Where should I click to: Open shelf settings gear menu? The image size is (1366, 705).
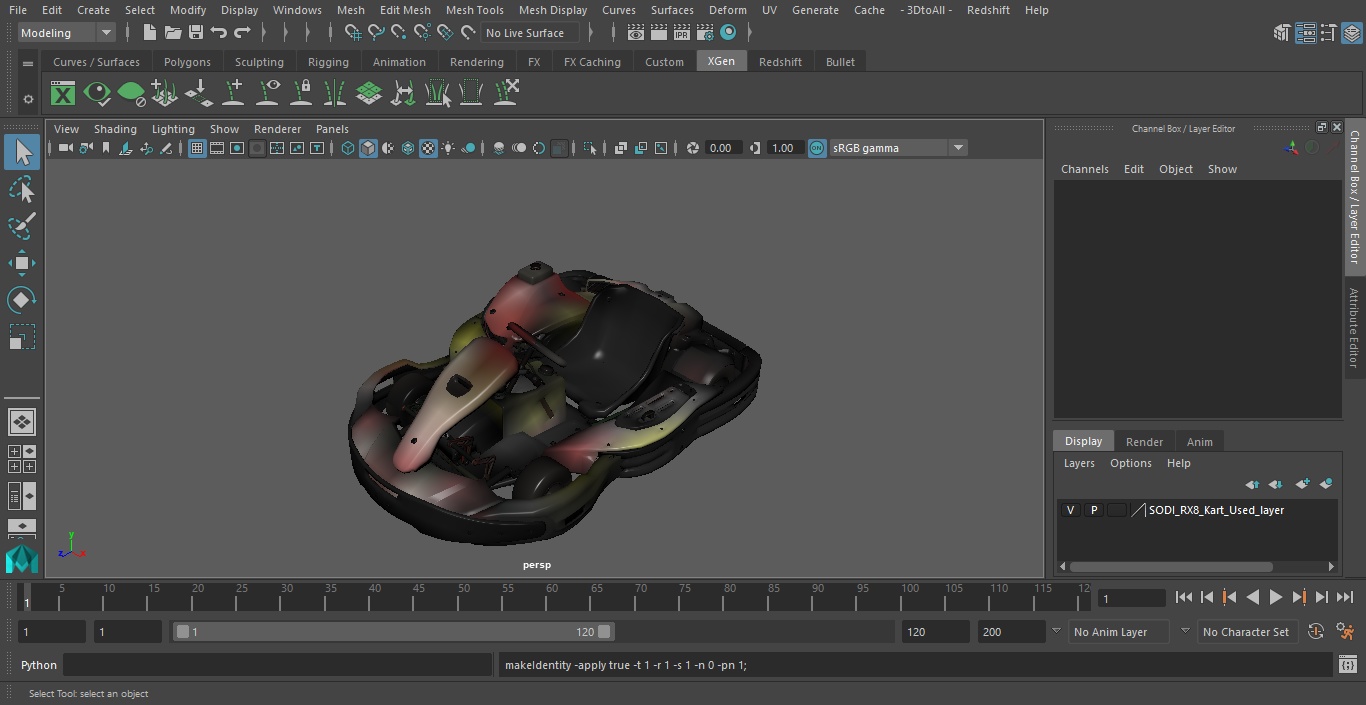click(x=28, y=99)
